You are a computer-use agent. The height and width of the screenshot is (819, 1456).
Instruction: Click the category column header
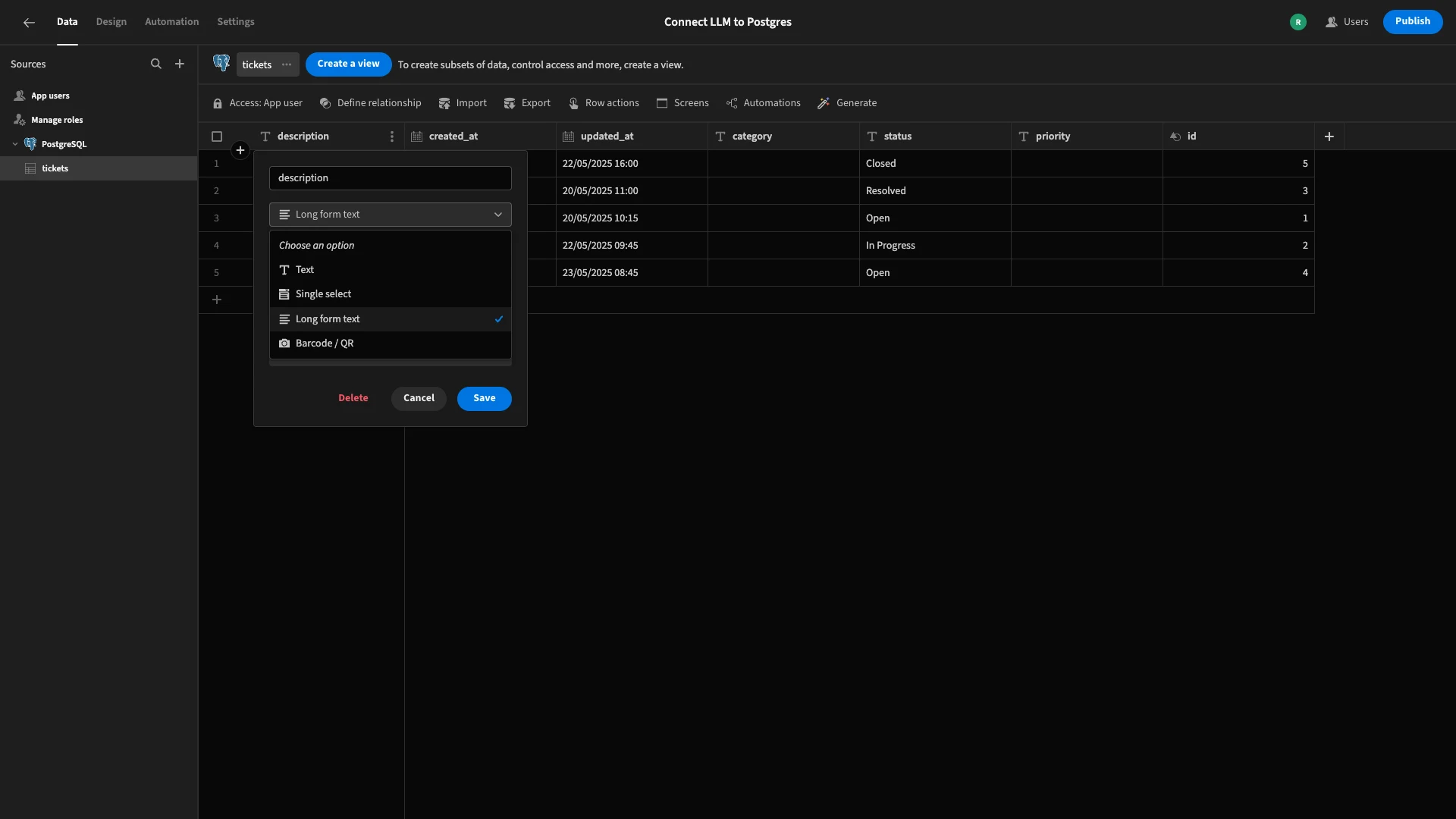point(784,136)
